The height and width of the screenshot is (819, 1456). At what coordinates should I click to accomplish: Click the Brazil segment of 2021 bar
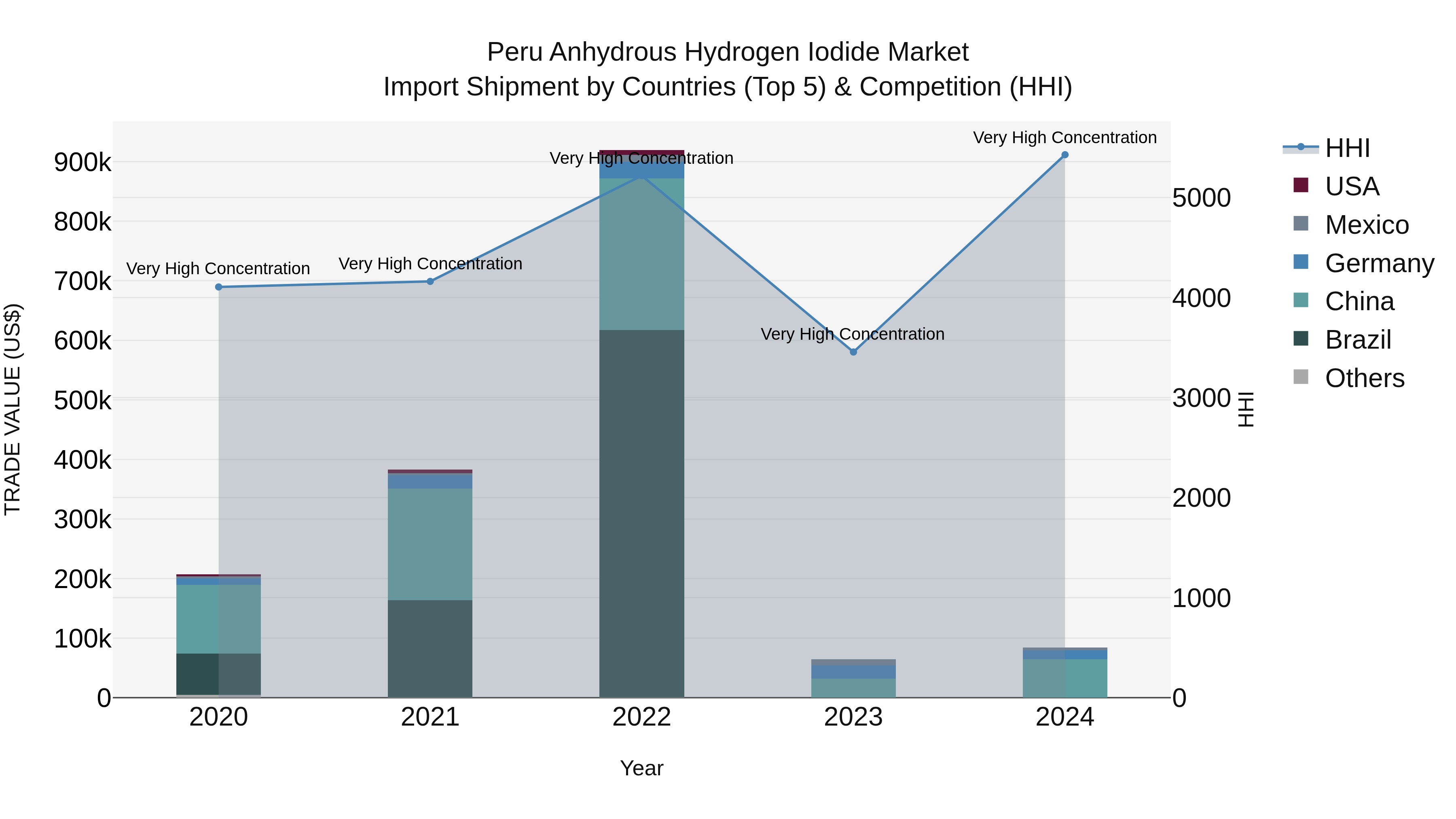pyautogui.click(x=430, y=649)
